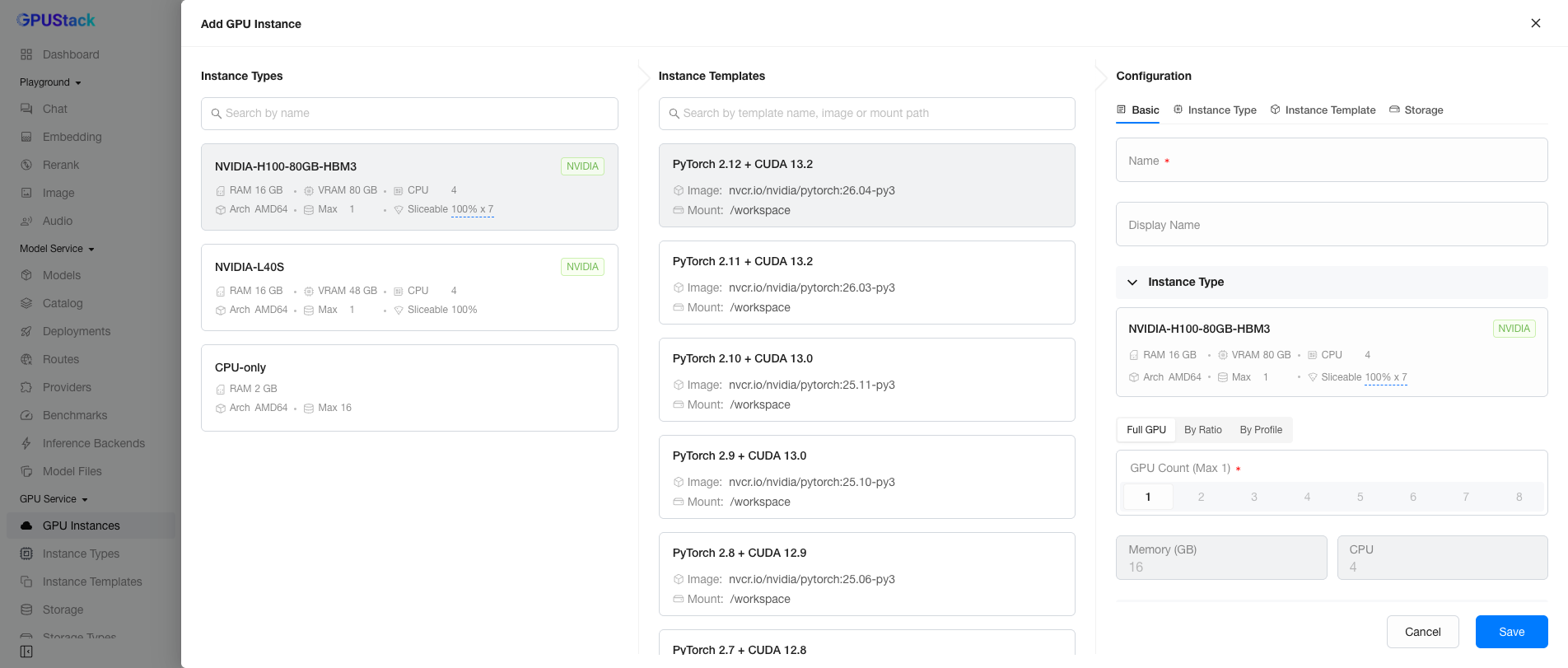
Task: Collapse the GPU Service sidebar group
Action: point(54,499)
